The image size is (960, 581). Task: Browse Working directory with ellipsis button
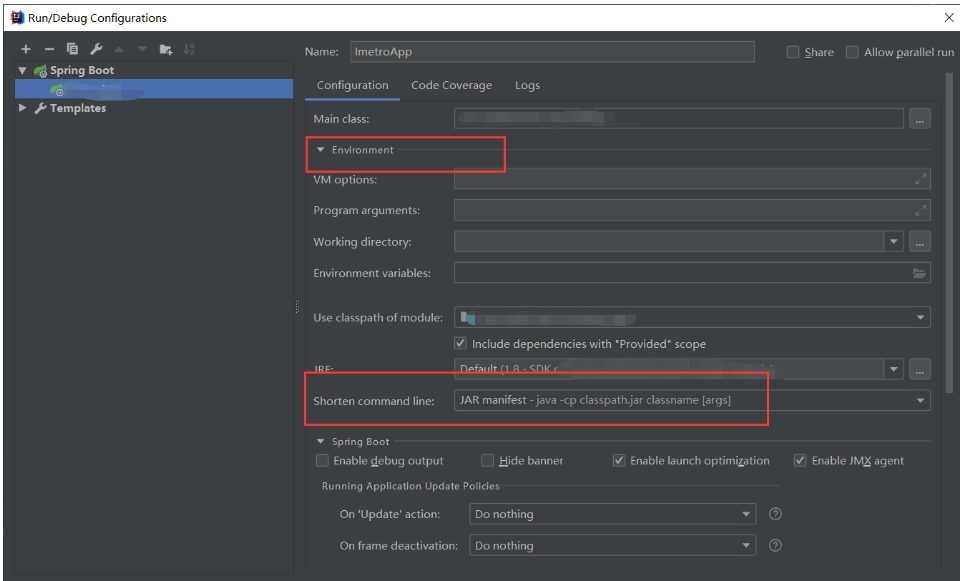coord(920,241)
